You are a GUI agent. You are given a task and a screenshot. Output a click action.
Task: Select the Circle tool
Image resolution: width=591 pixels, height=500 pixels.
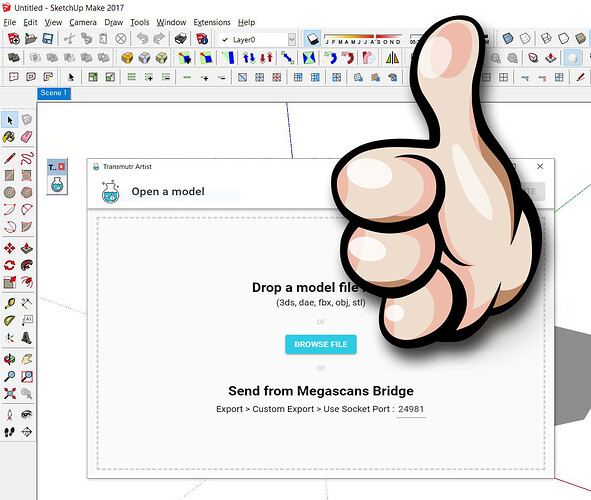pyautogui.click(x=9, y=193)
